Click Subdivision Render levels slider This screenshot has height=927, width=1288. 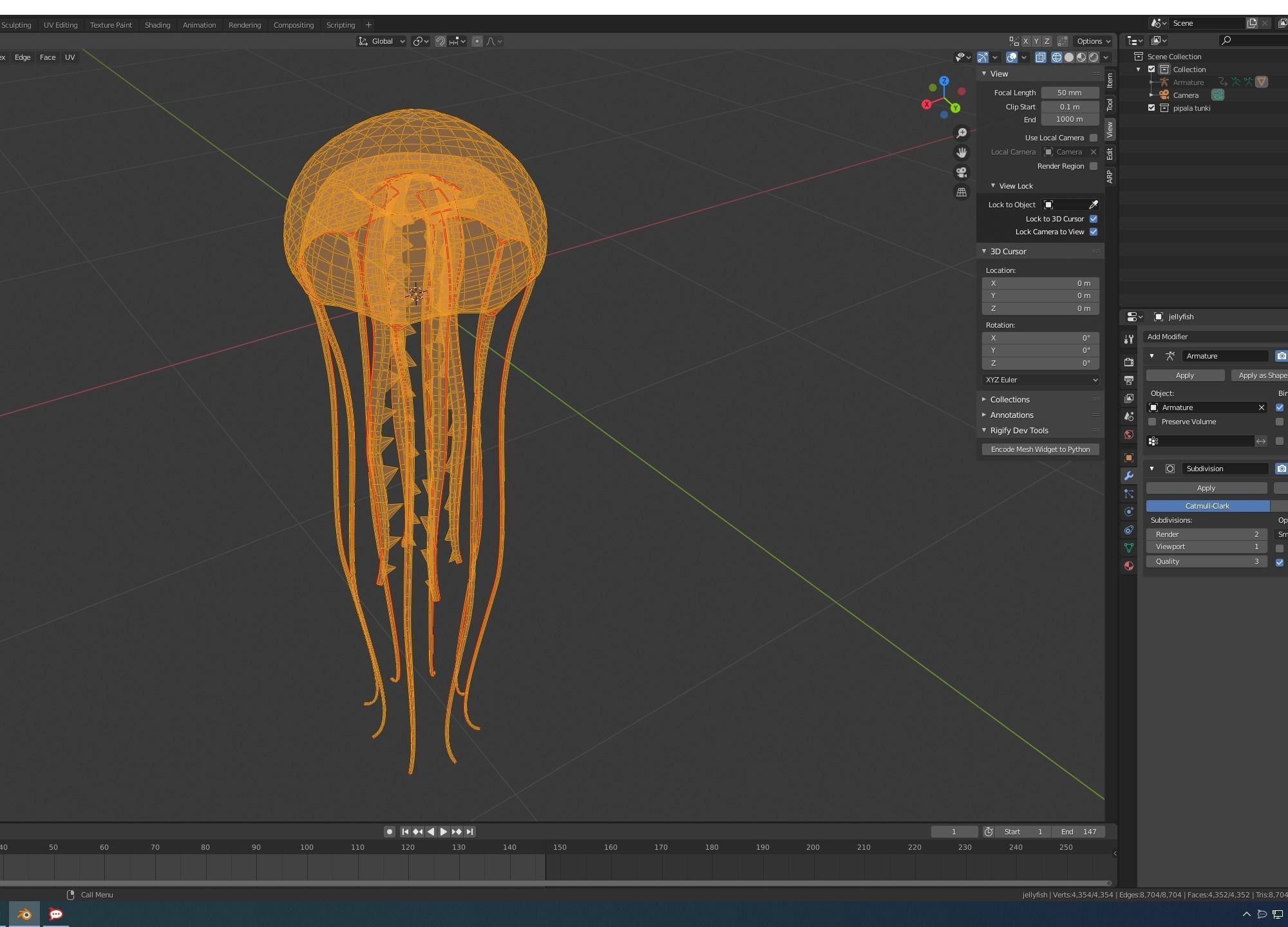click(1207, 534)
